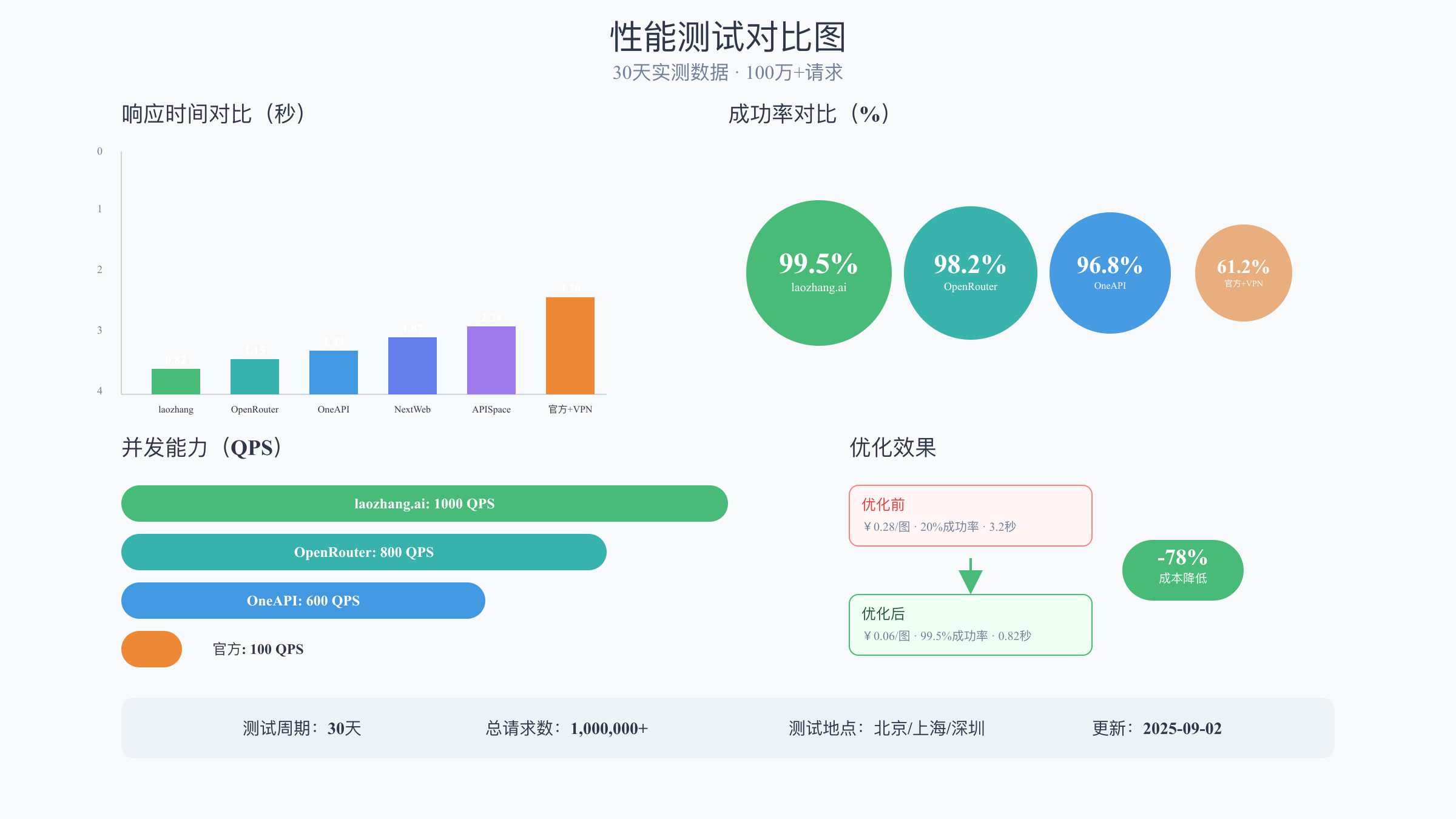Click the footer text 测试地点：北京/上海/深圳
The height and width of the screenshot is (819, 1456).
pyautogui.click(x=887, y=728)
